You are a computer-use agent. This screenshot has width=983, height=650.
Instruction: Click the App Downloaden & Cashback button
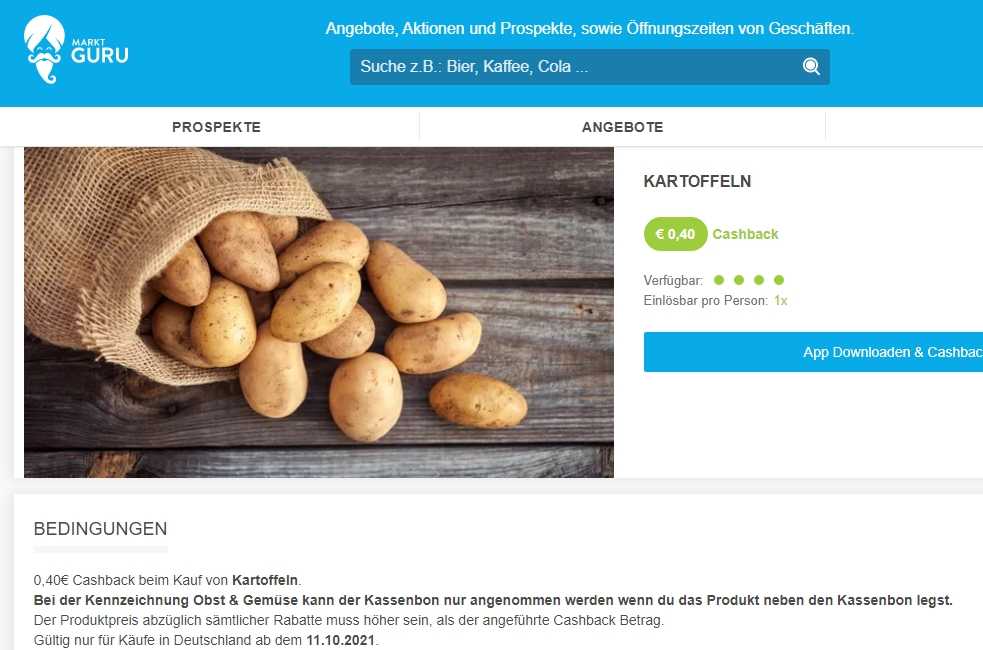click(813, 352)
